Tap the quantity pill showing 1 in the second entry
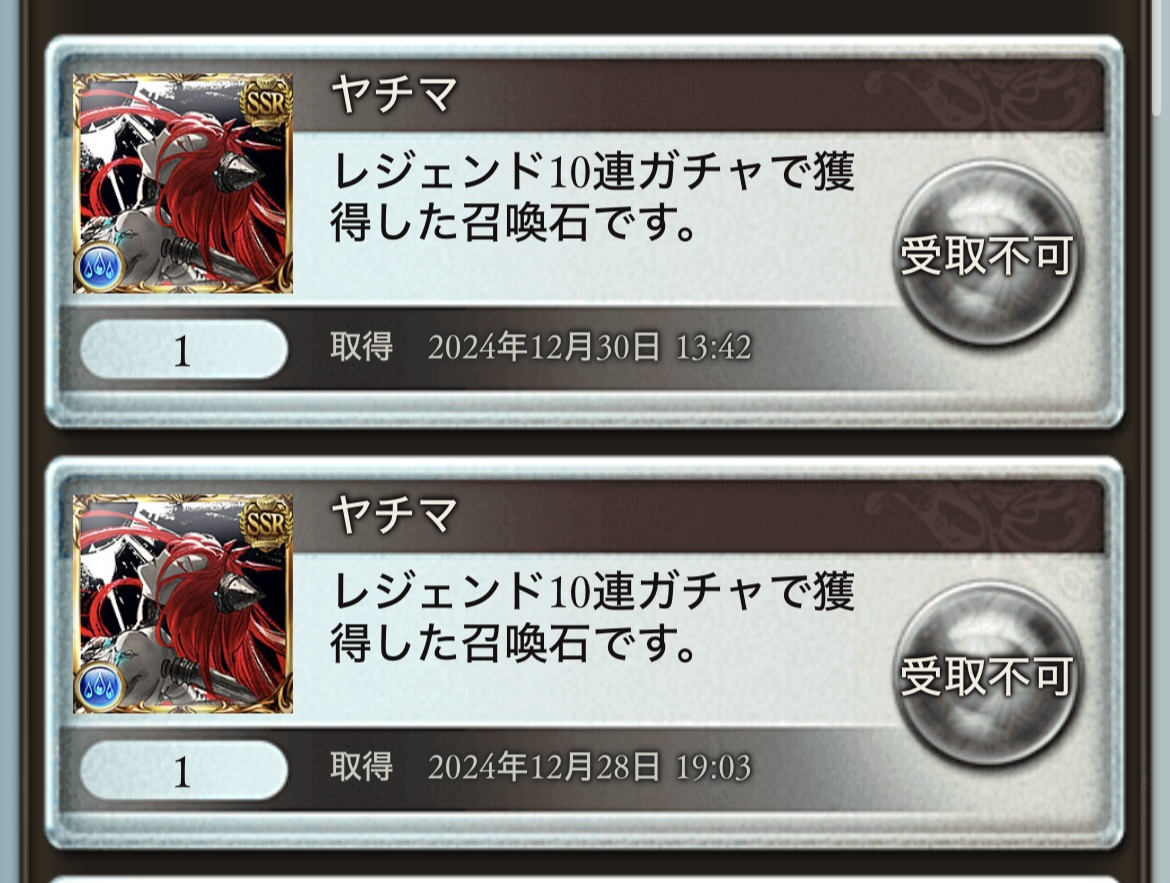 coord(184,770)
